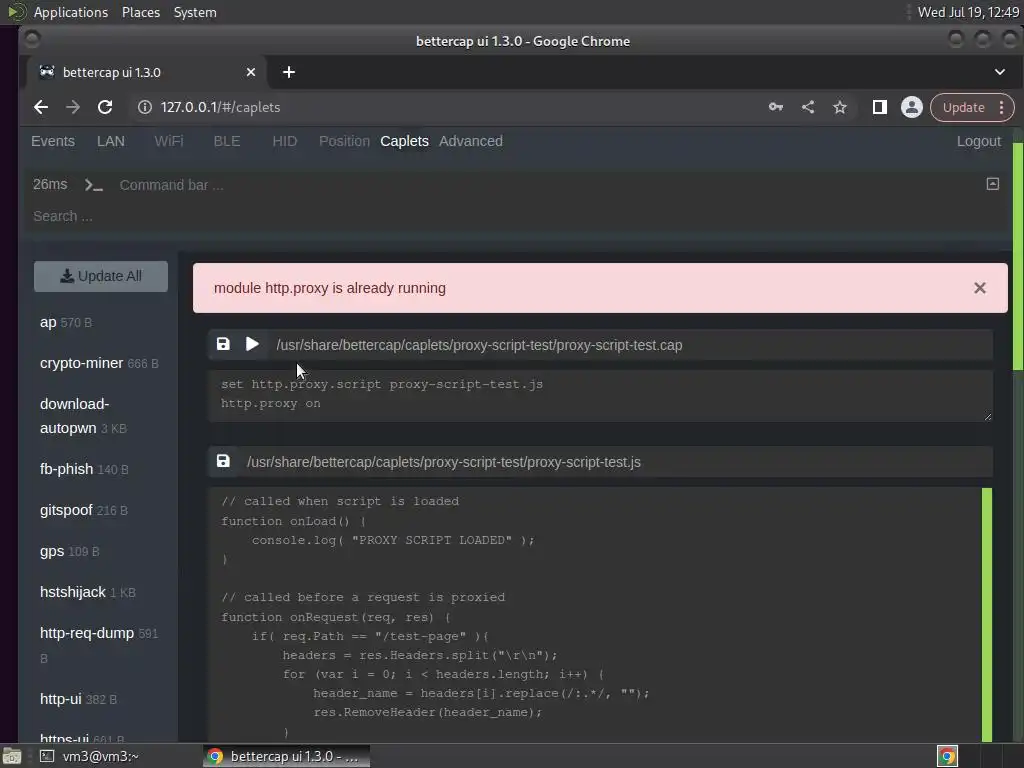Reload the bettercap page
The width and height of the screenshot is (1024, 768).
tap(104, 107)
